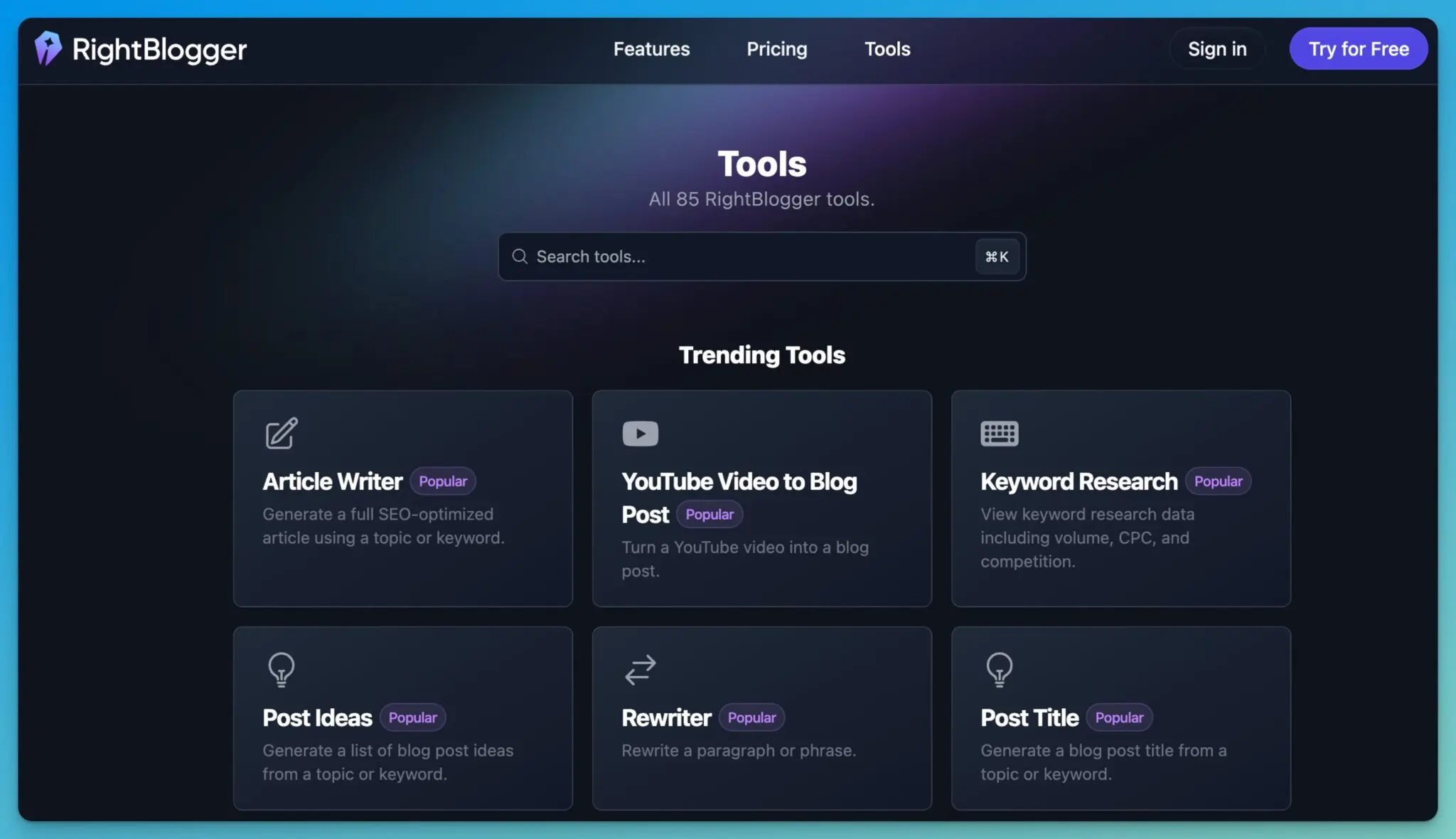
Task: Click the lightbulb icon on Post Title
Action: pos(999,669)
